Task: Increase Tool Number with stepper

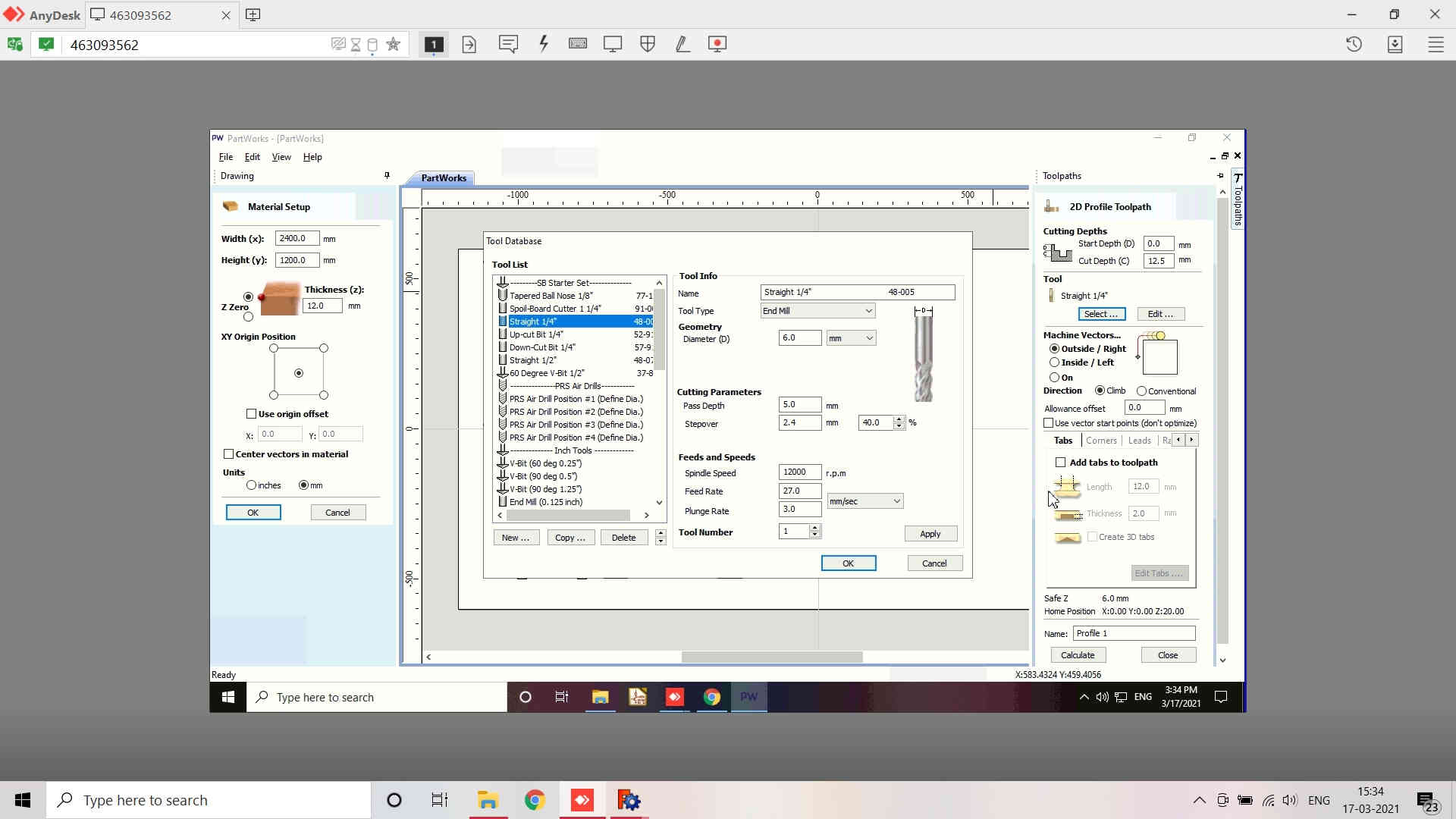Action: click(815, 529)
